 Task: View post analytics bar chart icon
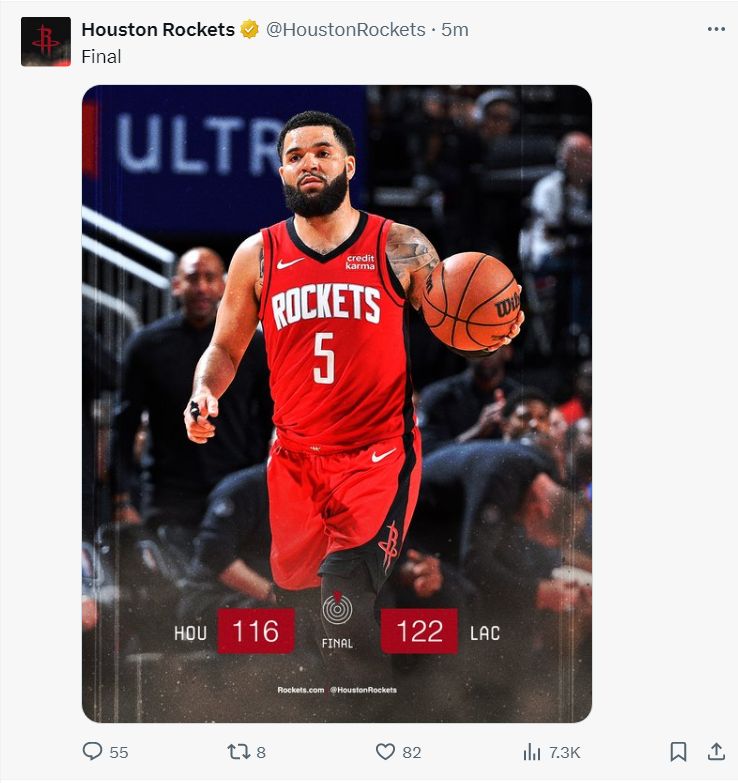click(532, 752)
